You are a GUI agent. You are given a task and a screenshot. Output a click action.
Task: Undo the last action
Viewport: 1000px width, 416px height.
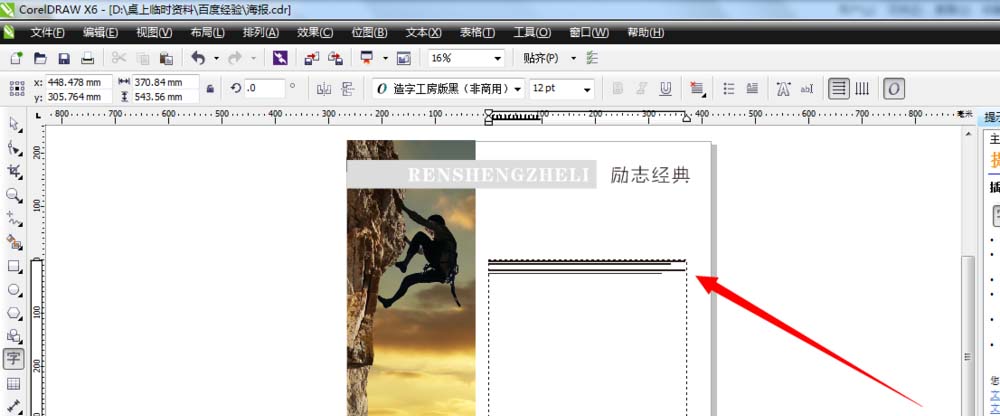coord(198,58)
